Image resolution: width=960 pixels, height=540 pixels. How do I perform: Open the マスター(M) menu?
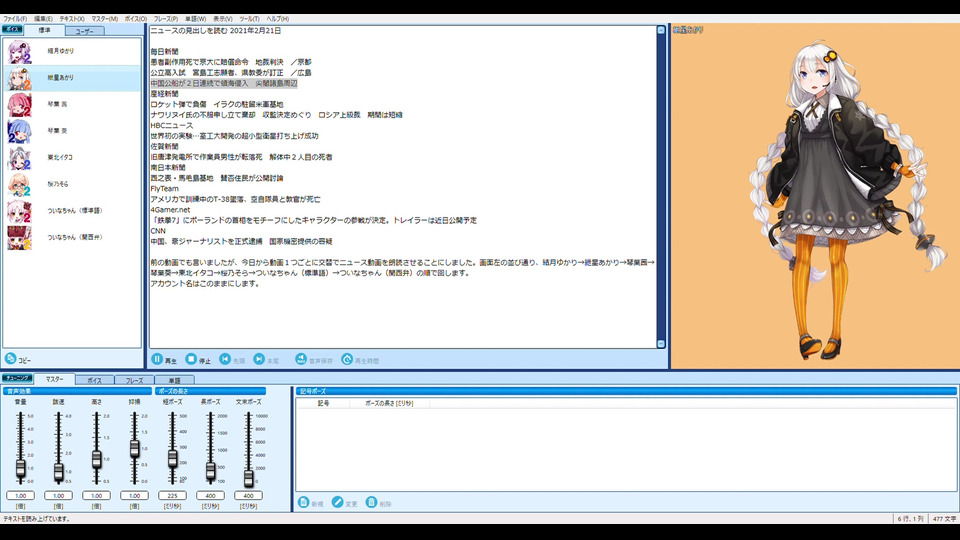105,19
